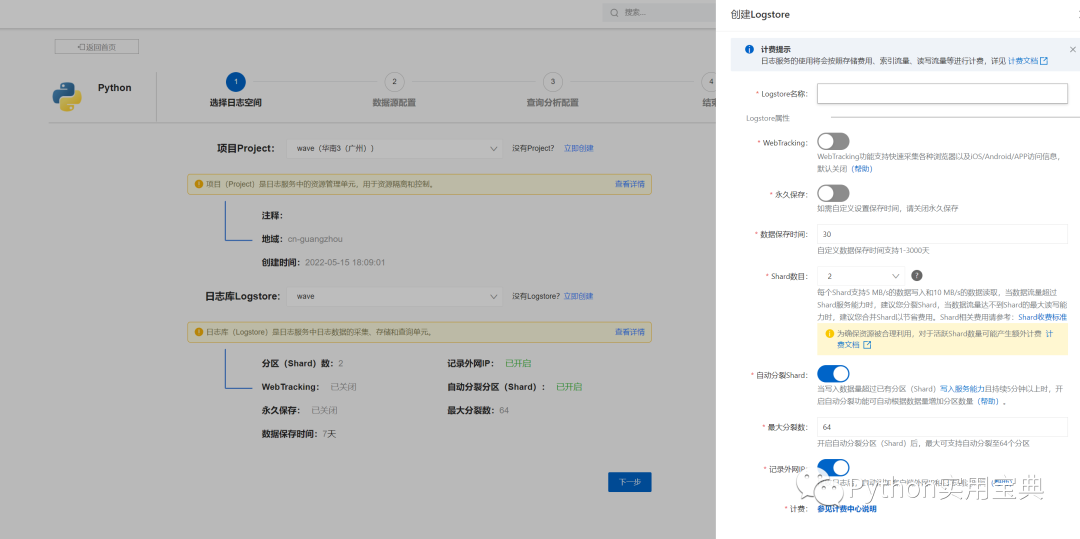Click the warning icon in Logstore notice
The height and width of the screenshot is (539, 1080).
pos(199,332)
